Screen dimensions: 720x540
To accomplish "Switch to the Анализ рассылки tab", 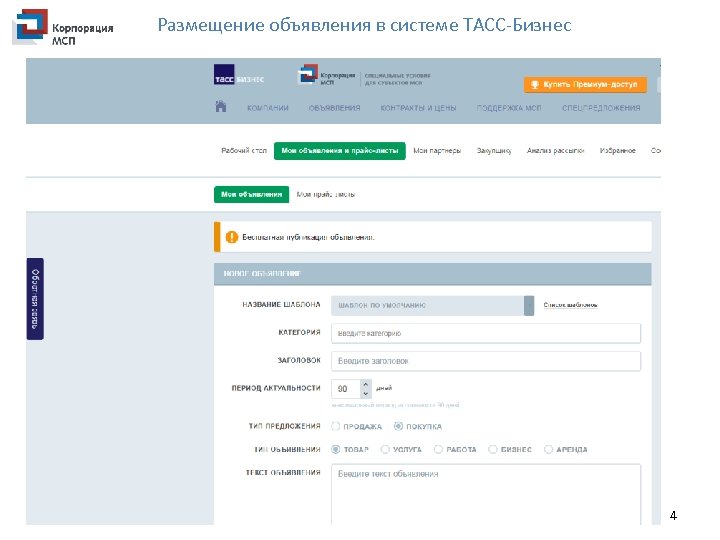I will [555, 151].
